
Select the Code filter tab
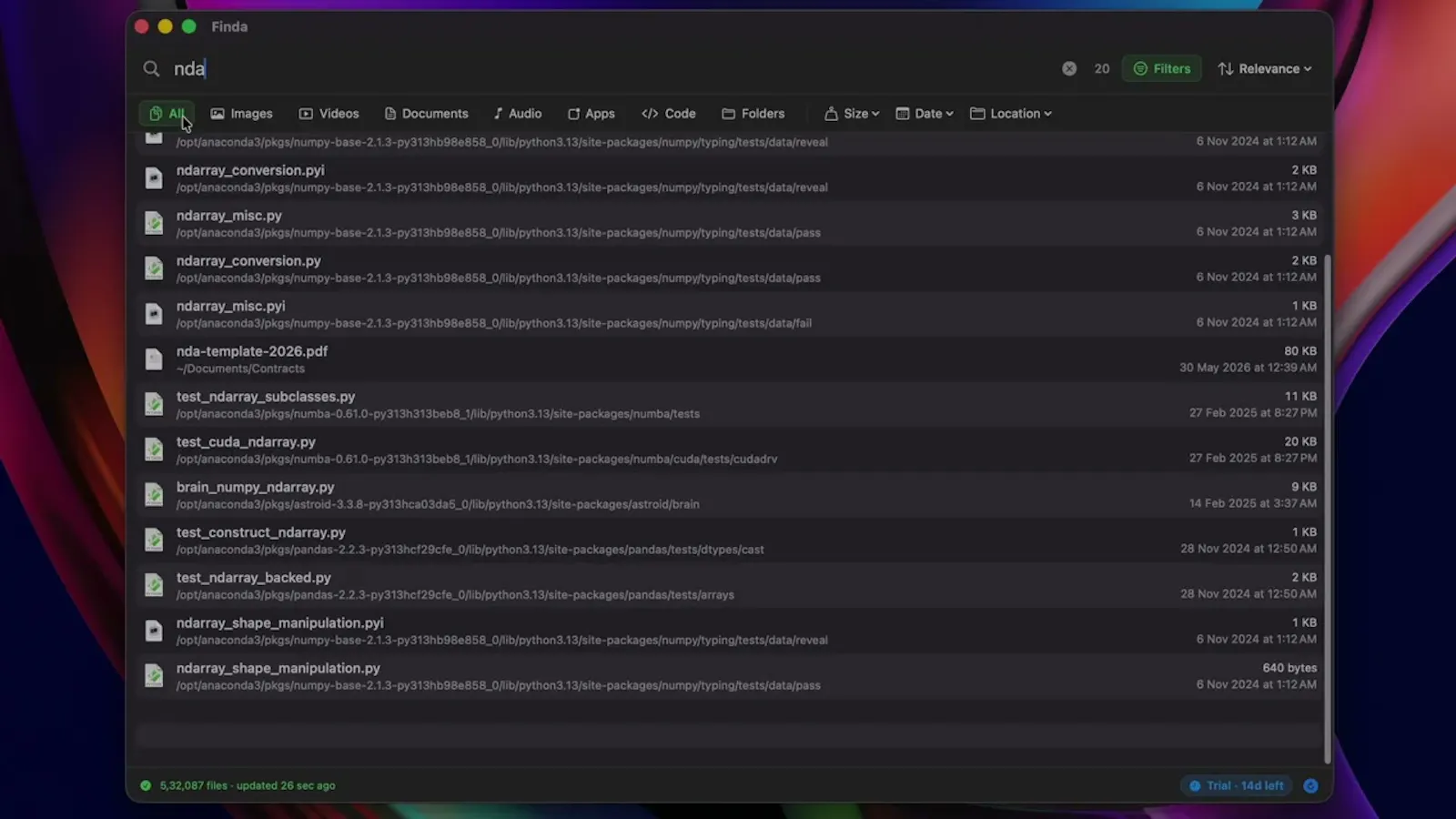click(x=669, y=114)
